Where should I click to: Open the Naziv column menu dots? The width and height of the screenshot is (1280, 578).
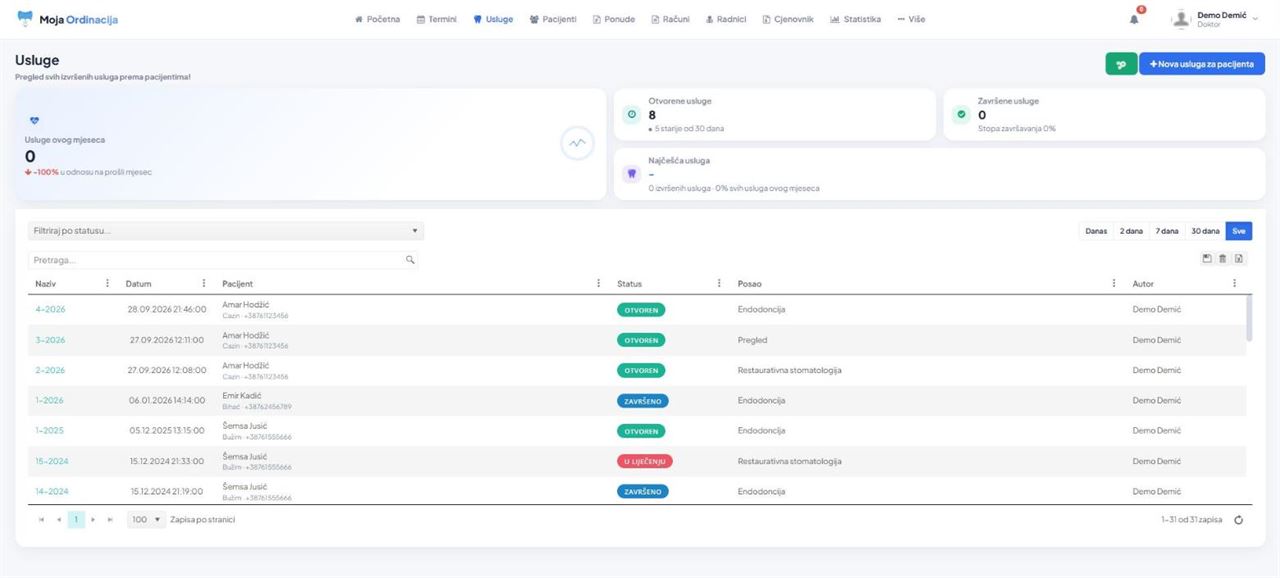click(108, 284)
